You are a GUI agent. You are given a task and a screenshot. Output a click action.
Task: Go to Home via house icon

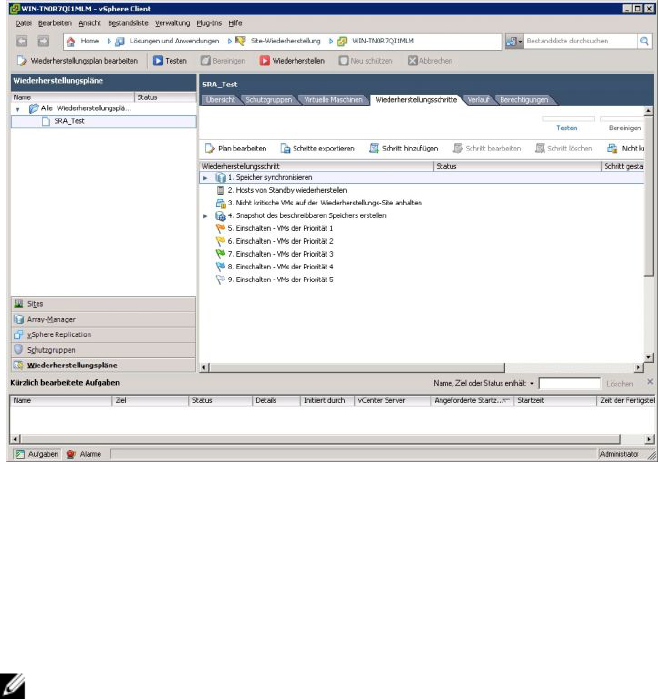(x=71, y=41)
